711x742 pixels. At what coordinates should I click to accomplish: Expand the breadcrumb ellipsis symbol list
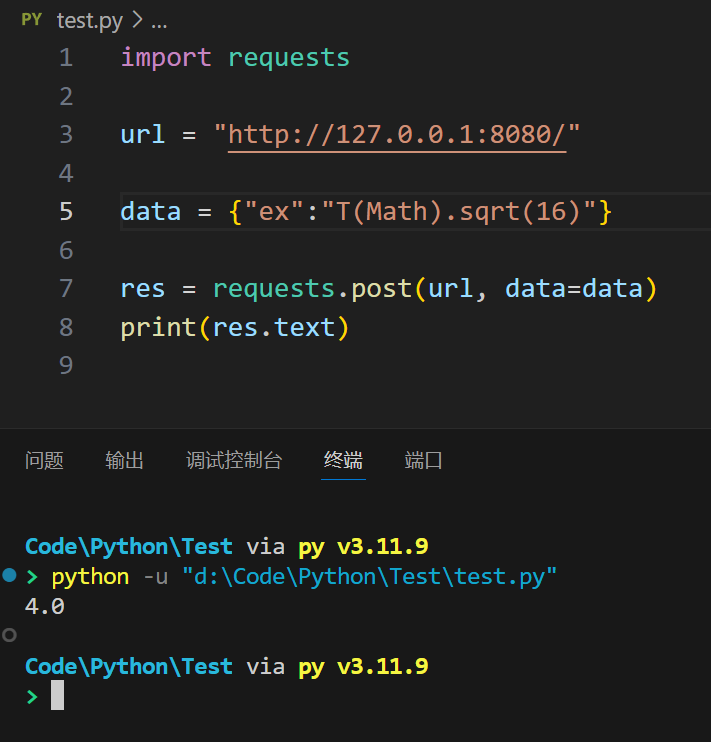(158, 20)
